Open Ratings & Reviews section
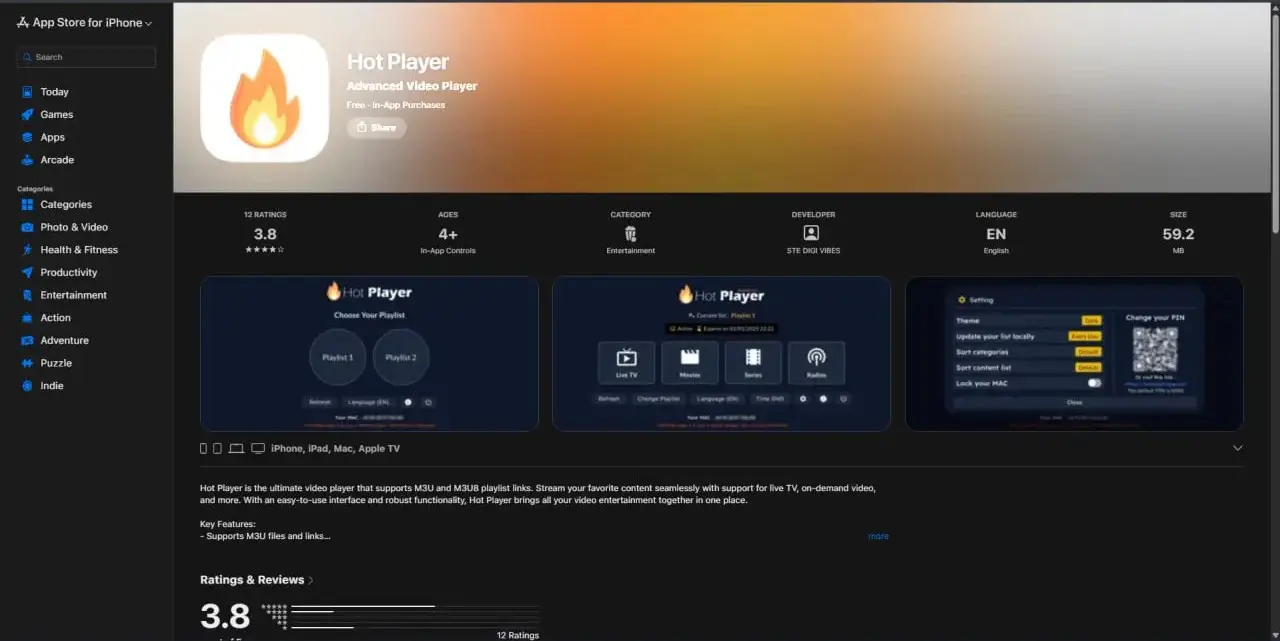1280x641 pixels. pyautogui.click(x=257, y=580)
